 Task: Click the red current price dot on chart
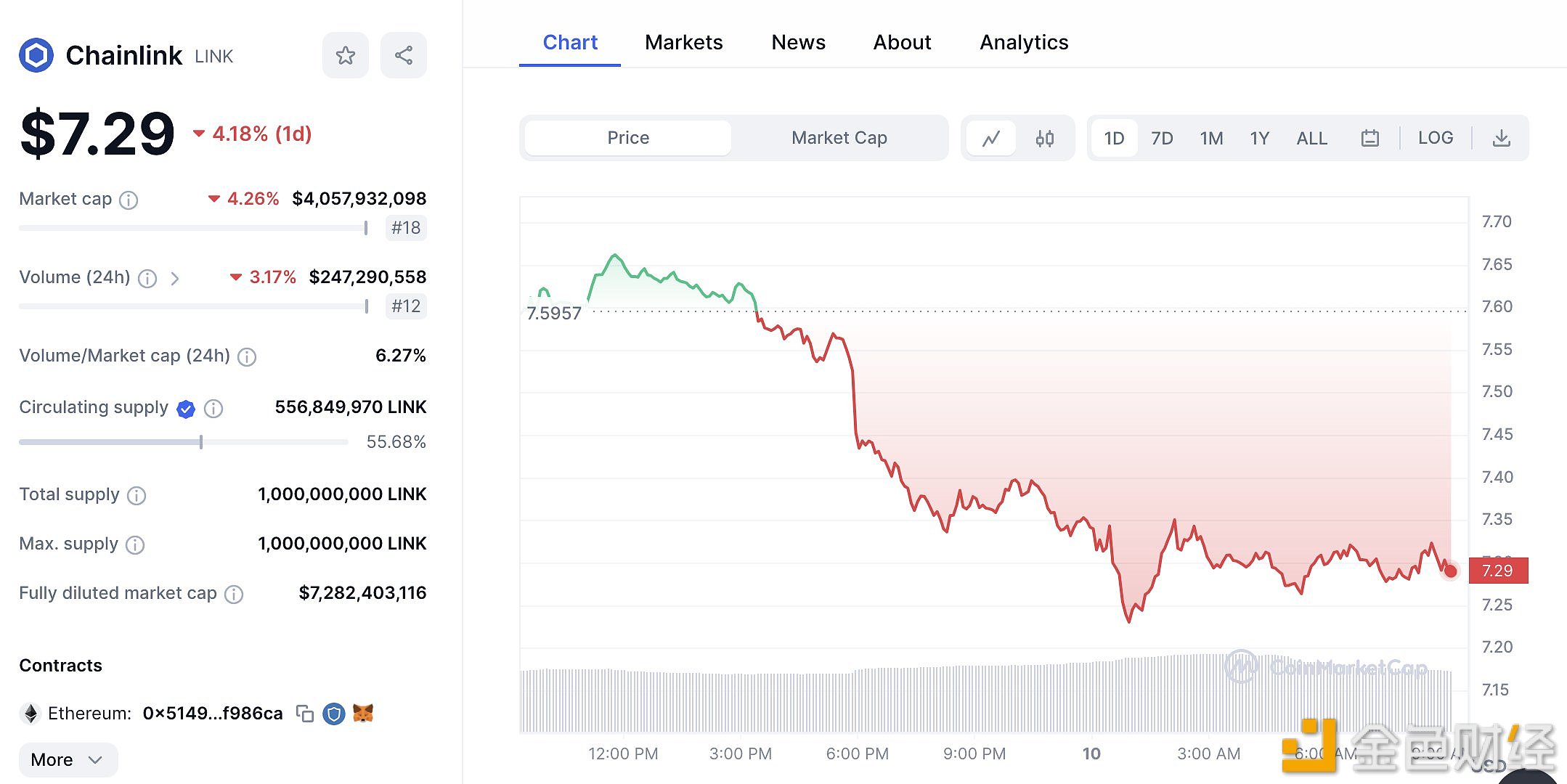click(x=1450, y=571)
